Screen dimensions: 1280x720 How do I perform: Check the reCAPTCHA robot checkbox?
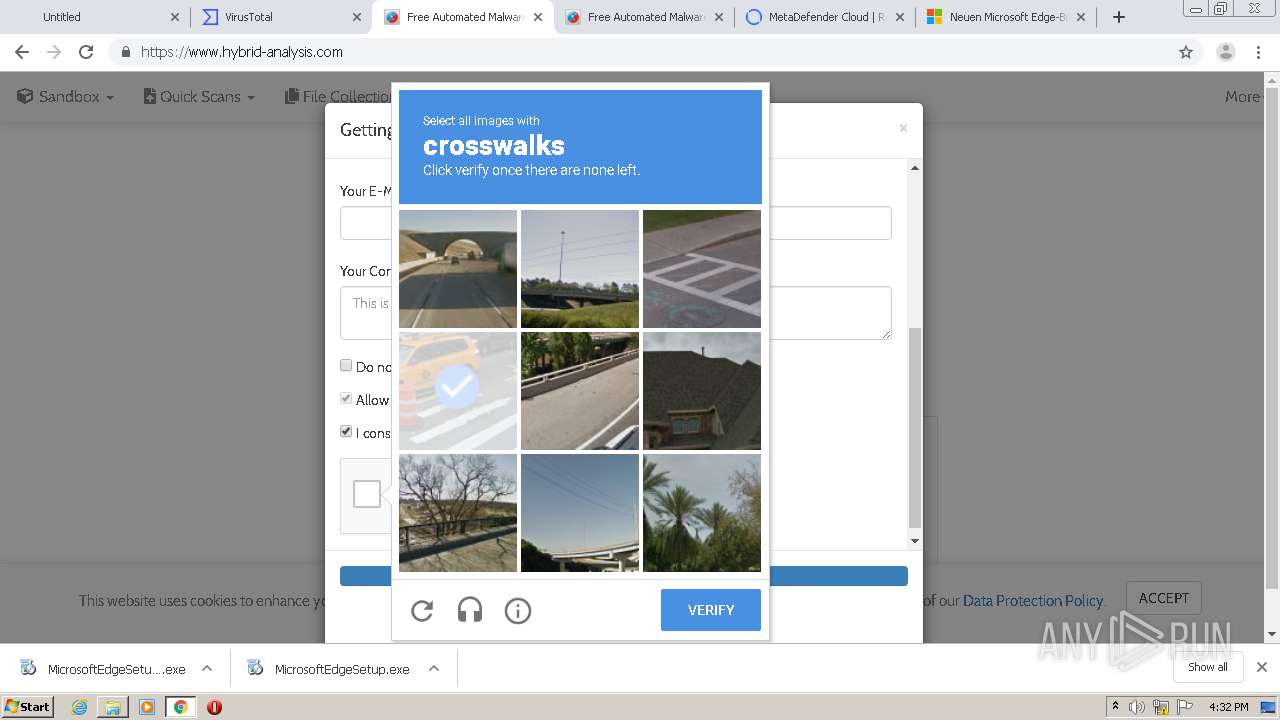pos(367,494)
